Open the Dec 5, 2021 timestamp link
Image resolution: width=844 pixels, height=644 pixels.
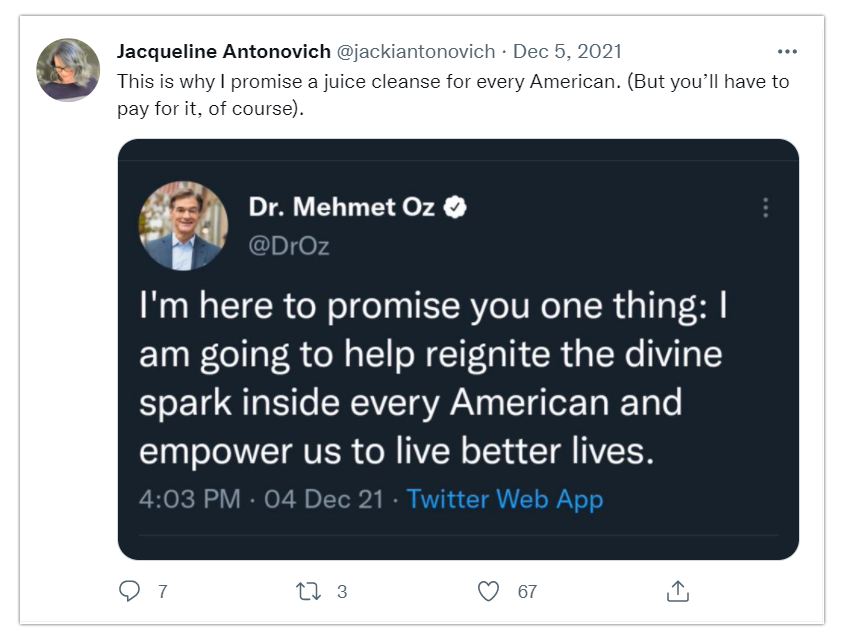click(x=567, y=52)
